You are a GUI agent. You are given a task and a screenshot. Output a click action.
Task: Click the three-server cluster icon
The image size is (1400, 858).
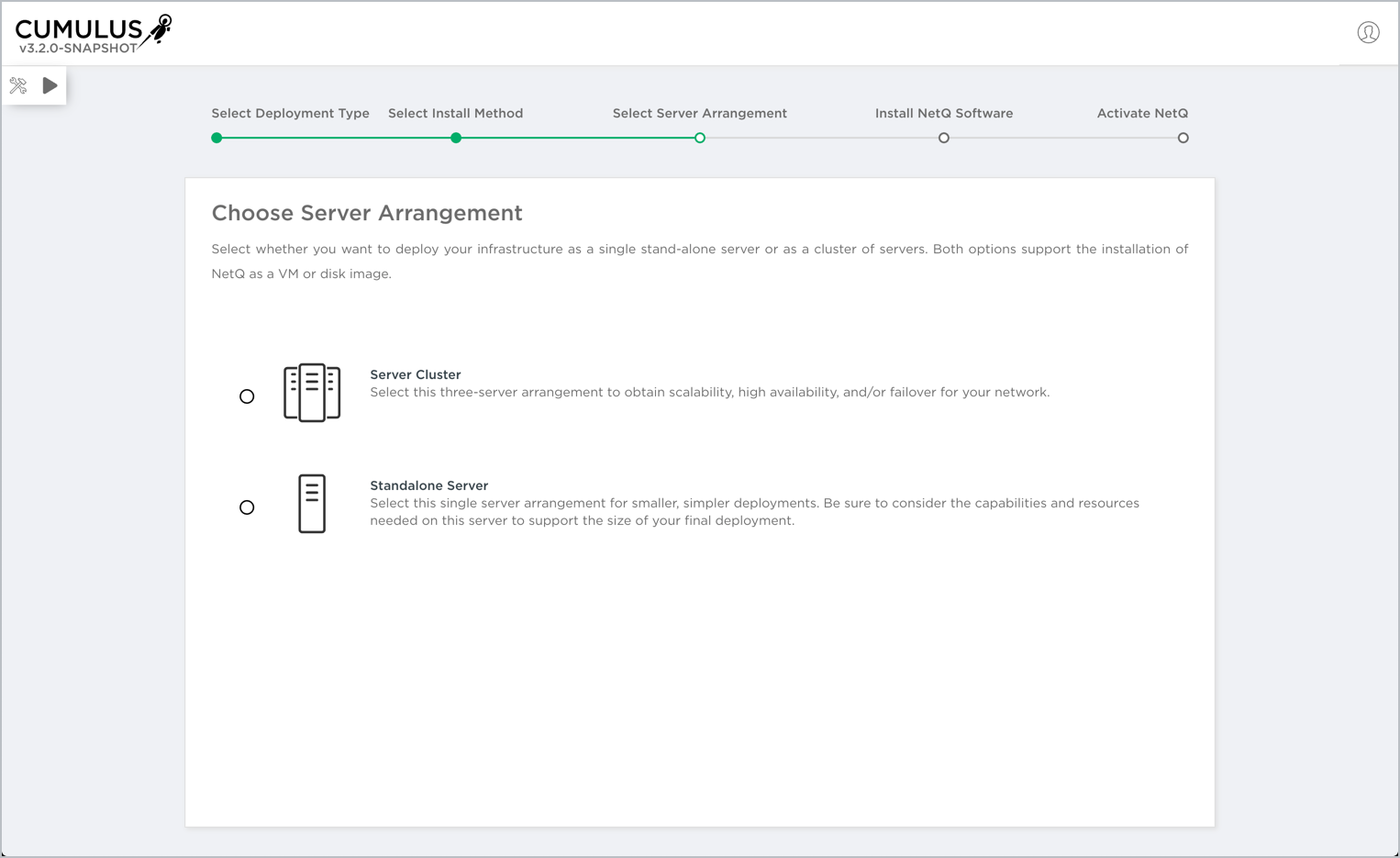[x=312, y=393]
